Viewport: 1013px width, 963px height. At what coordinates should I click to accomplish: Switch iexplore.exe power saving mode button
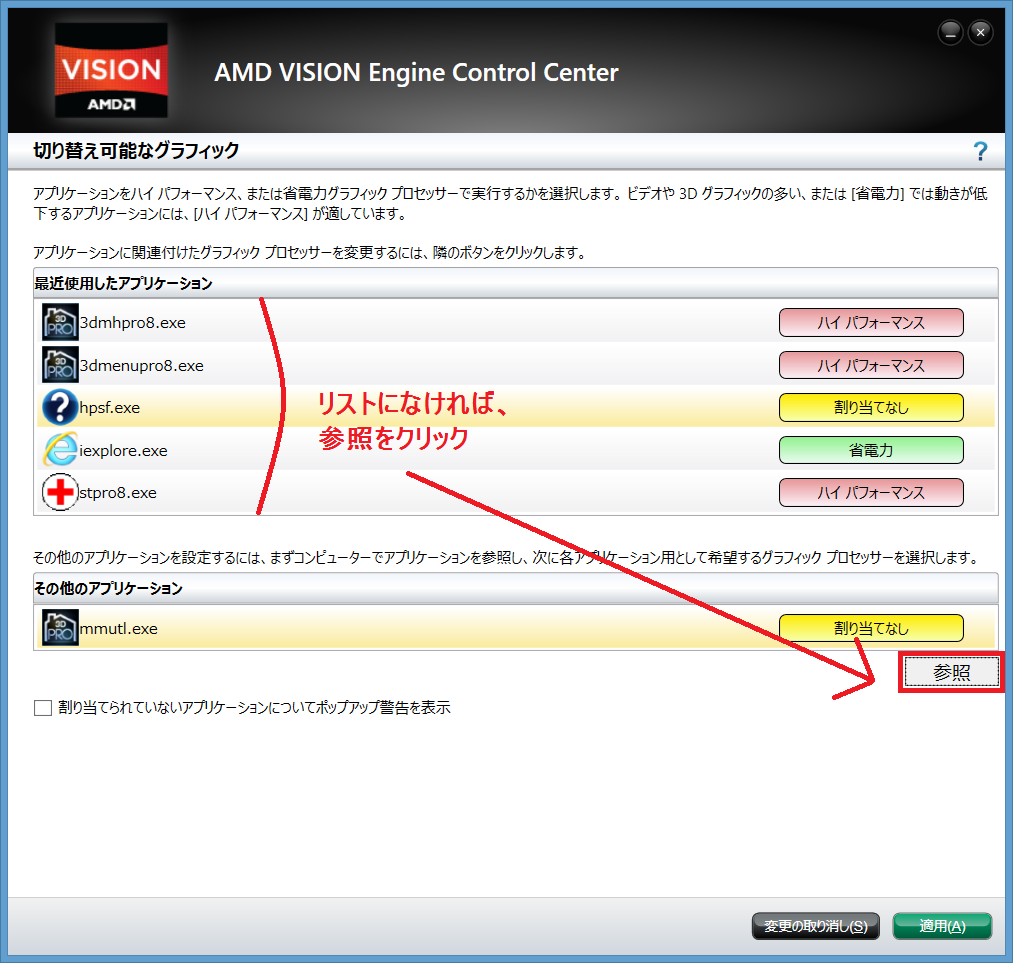pyautogui.click(x=870, y=450)
